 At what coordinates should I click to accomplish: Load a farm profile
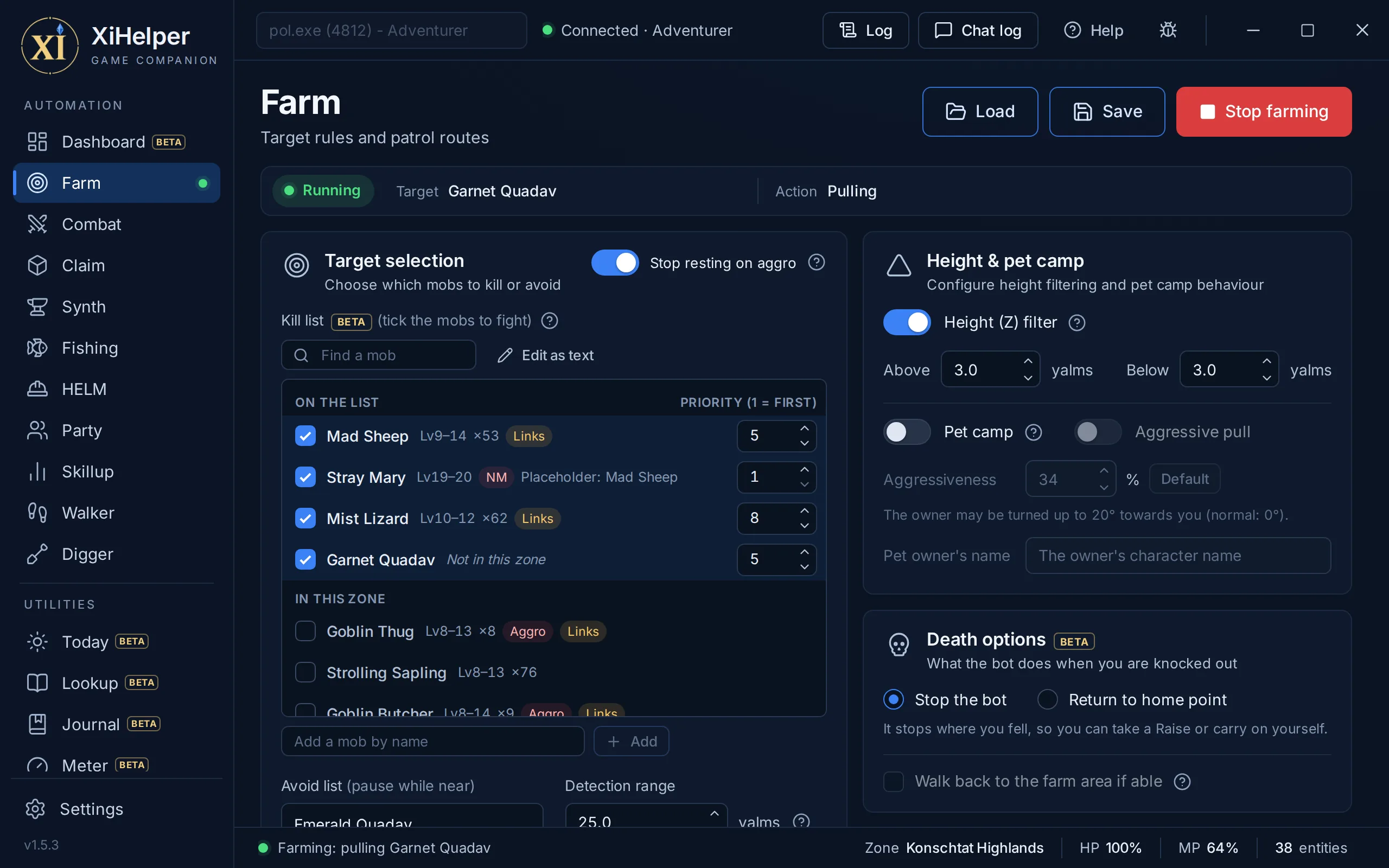[980, 111]
